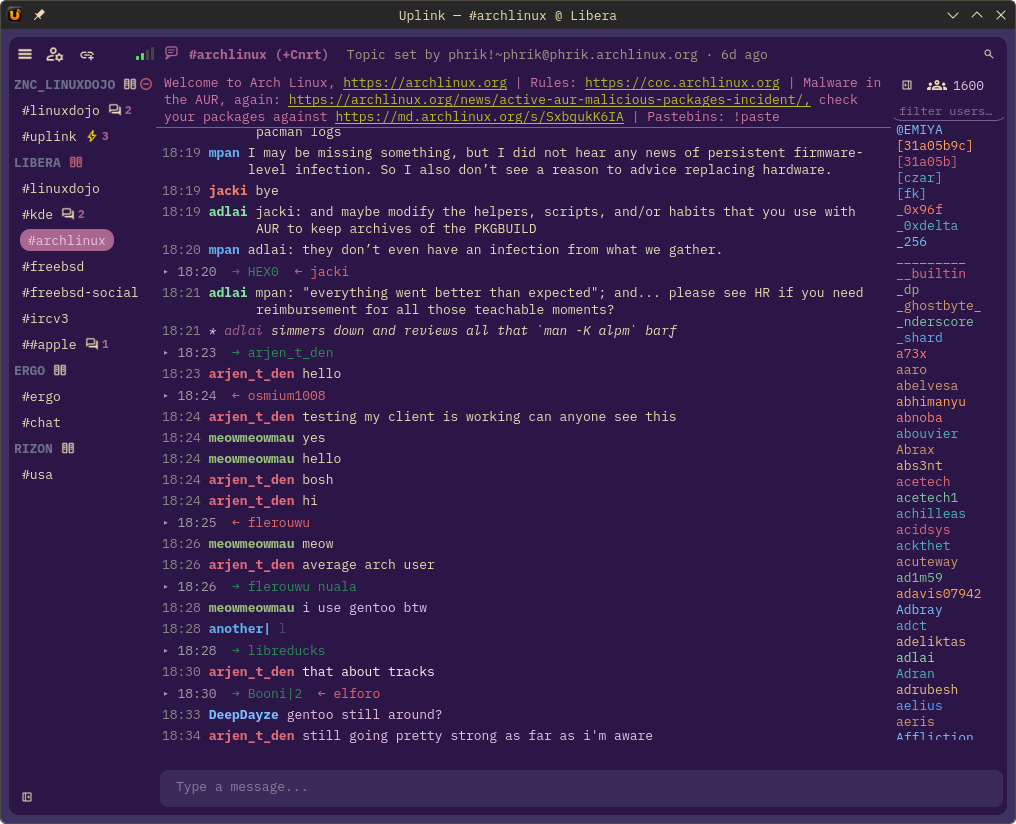Click the chat bubble icon beside #archlinux
Screen dimensions: 1016x824
[171, 53]
